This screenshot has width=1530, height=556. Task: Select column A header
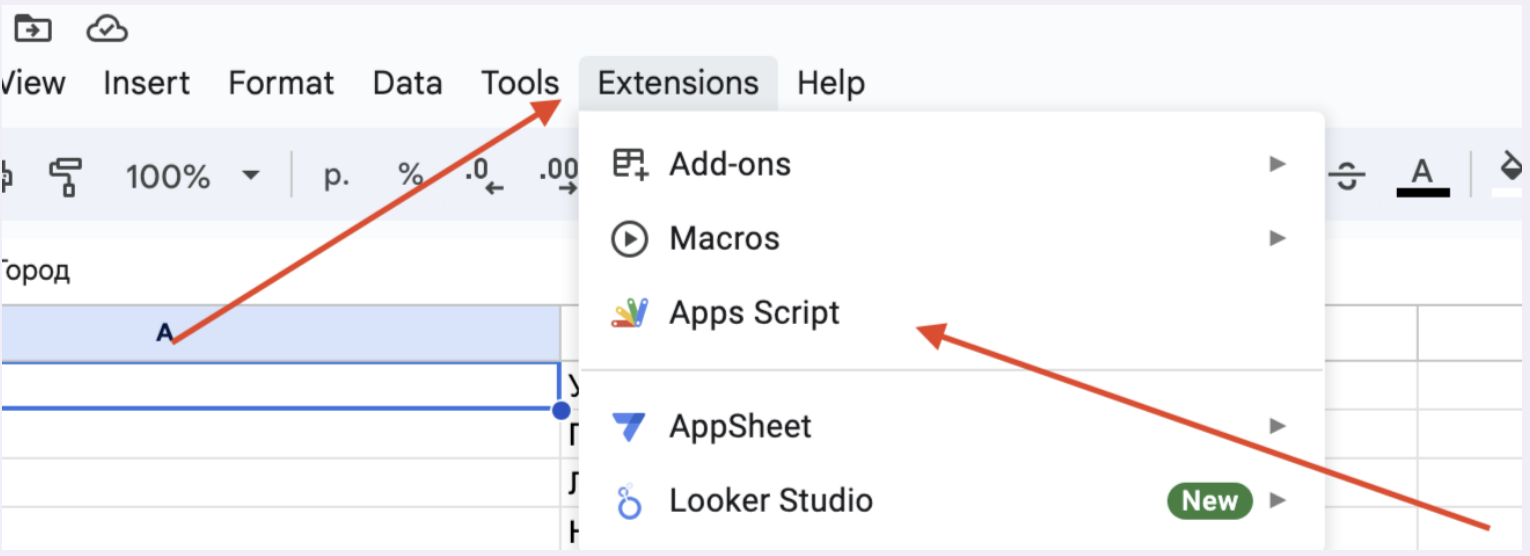pos(280,333)
